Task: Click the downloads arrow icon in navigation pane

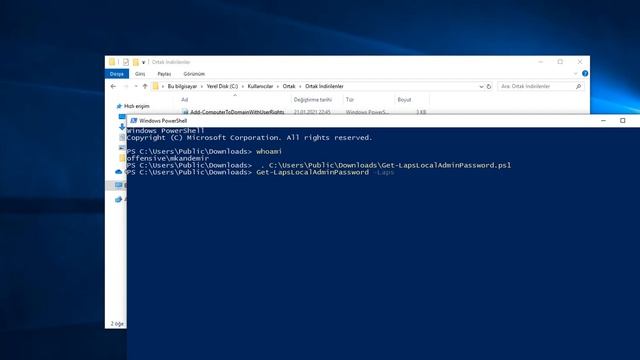Action: tap(122, 127)
